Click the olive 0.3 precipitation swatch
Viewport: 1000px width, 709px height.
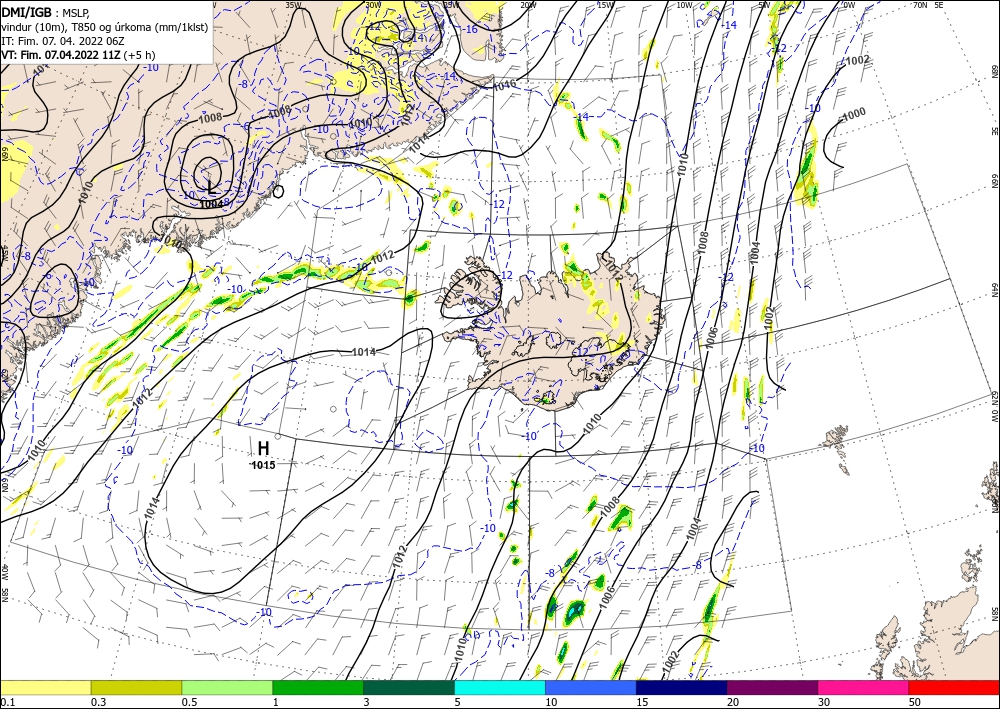(136, 687)
